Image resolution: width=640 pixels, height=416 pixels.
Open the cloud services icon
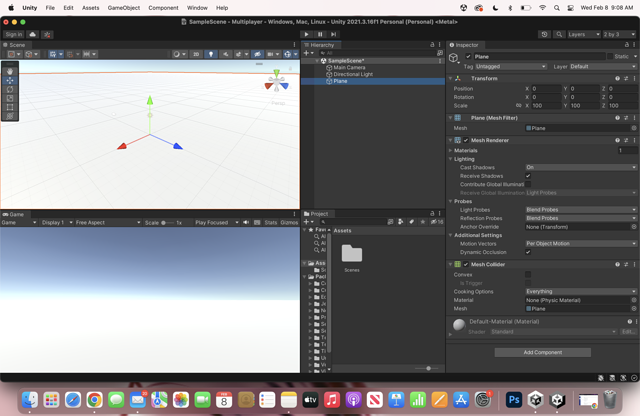coord(33,34)
